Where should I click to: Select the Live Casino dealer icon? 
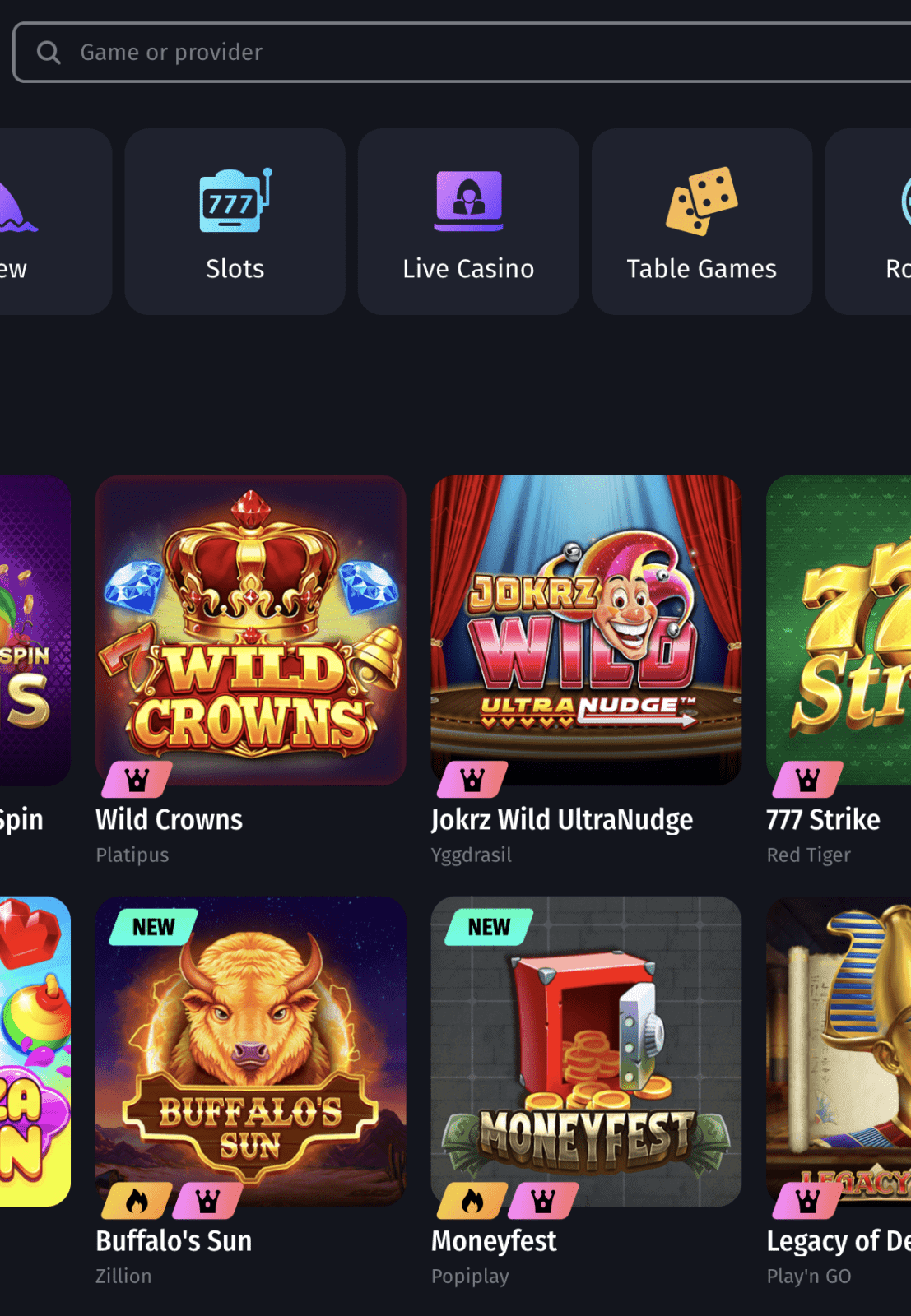coord(469,201)
